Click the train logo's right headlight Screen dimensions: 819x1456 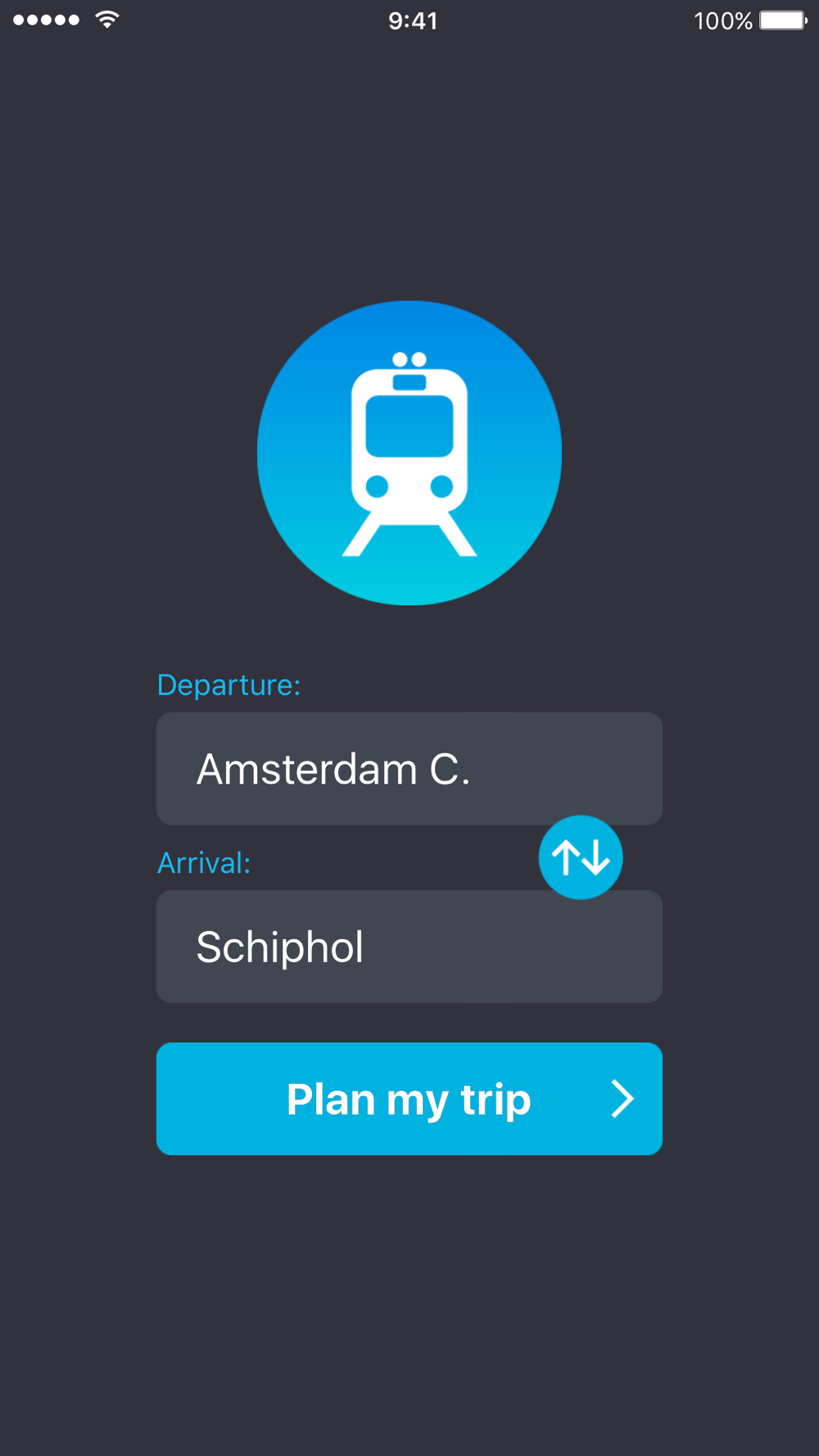point(441,486)
